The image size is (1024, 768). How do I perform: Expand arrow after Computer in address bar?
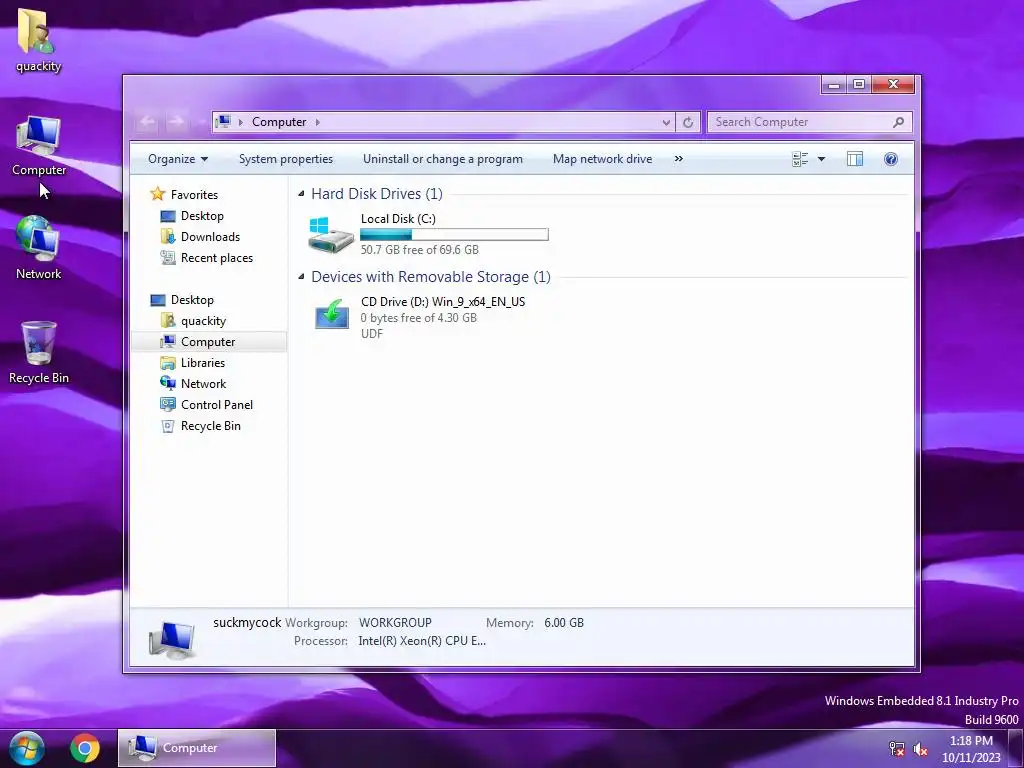pos(318,122)
